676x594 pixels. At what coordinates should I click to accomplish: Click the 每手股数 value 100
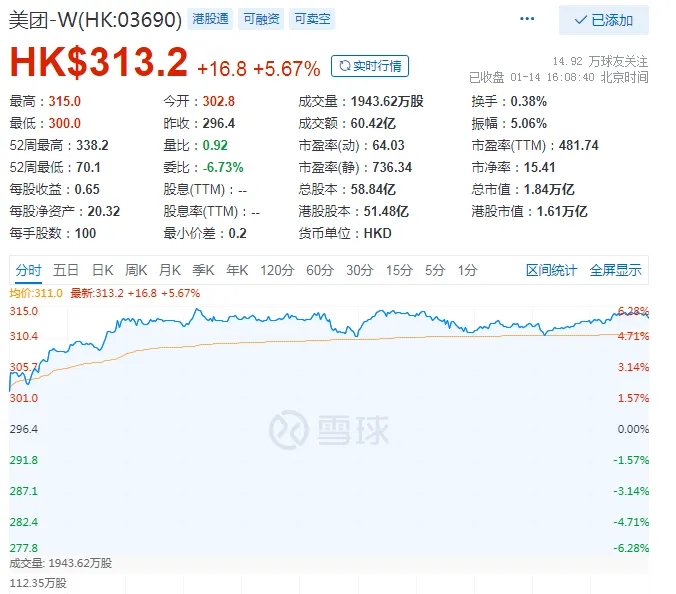(x=85, y=233)
